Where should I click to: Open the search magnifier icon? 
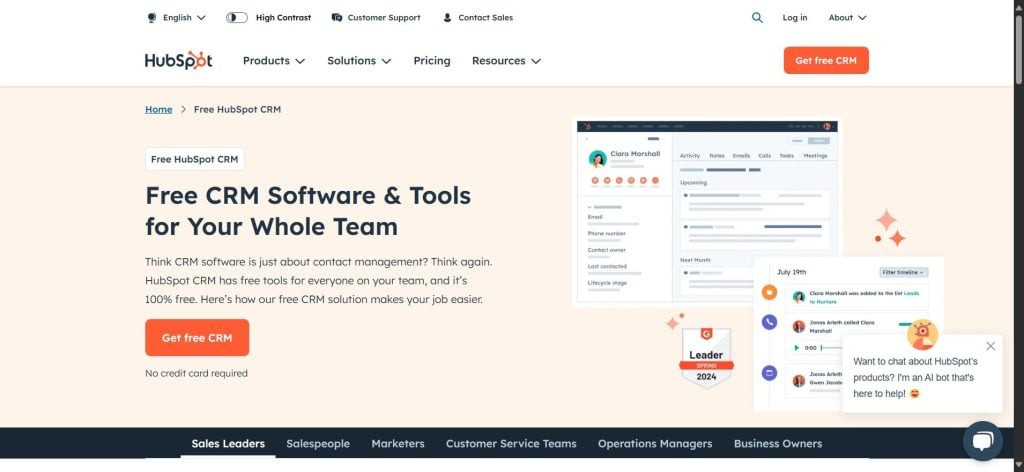757,17
